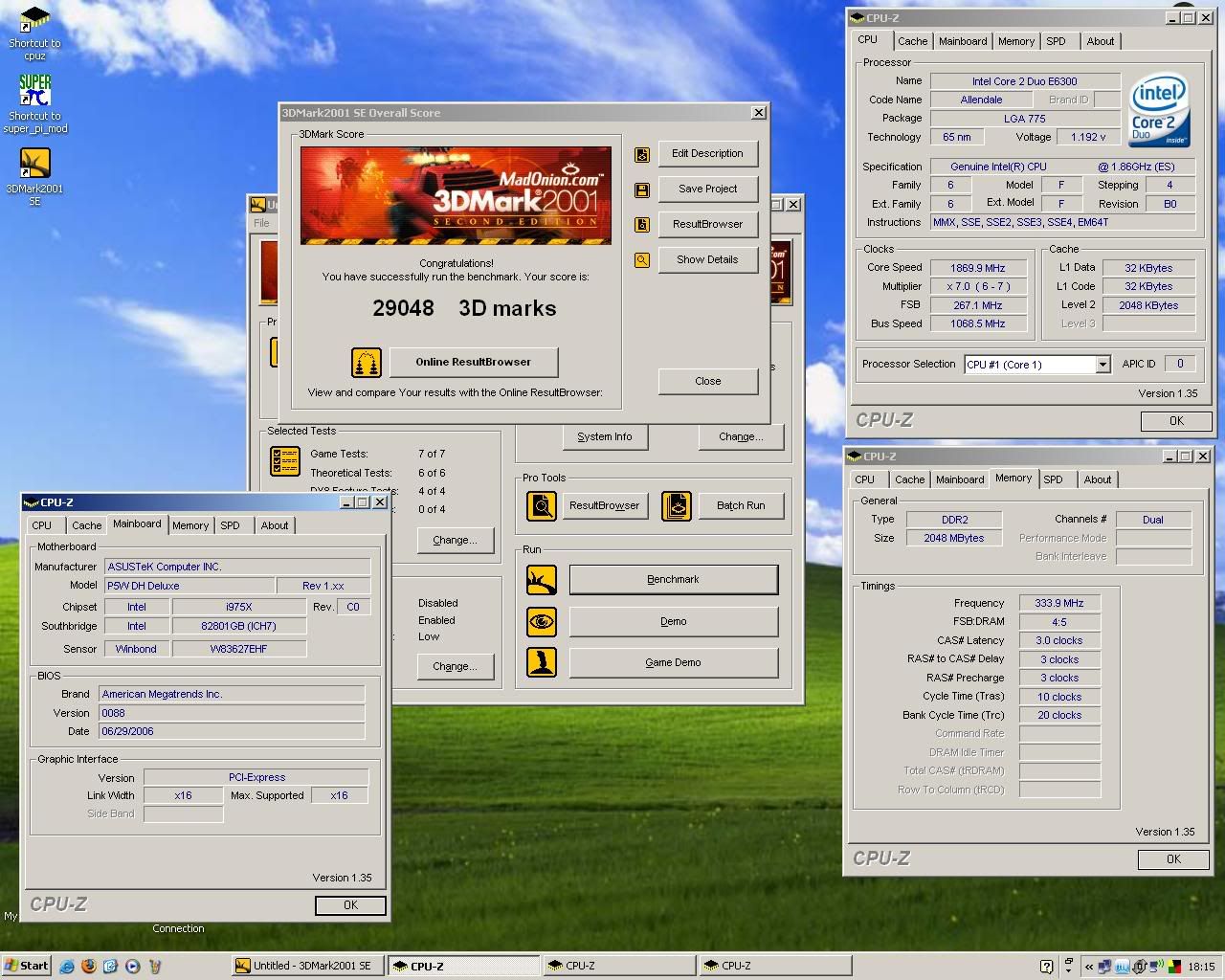1225x980 pixels.
Task: Select SPD tab in Mainboard CPU-Z window
Action: pyautogui.click(x=230, y=525)
